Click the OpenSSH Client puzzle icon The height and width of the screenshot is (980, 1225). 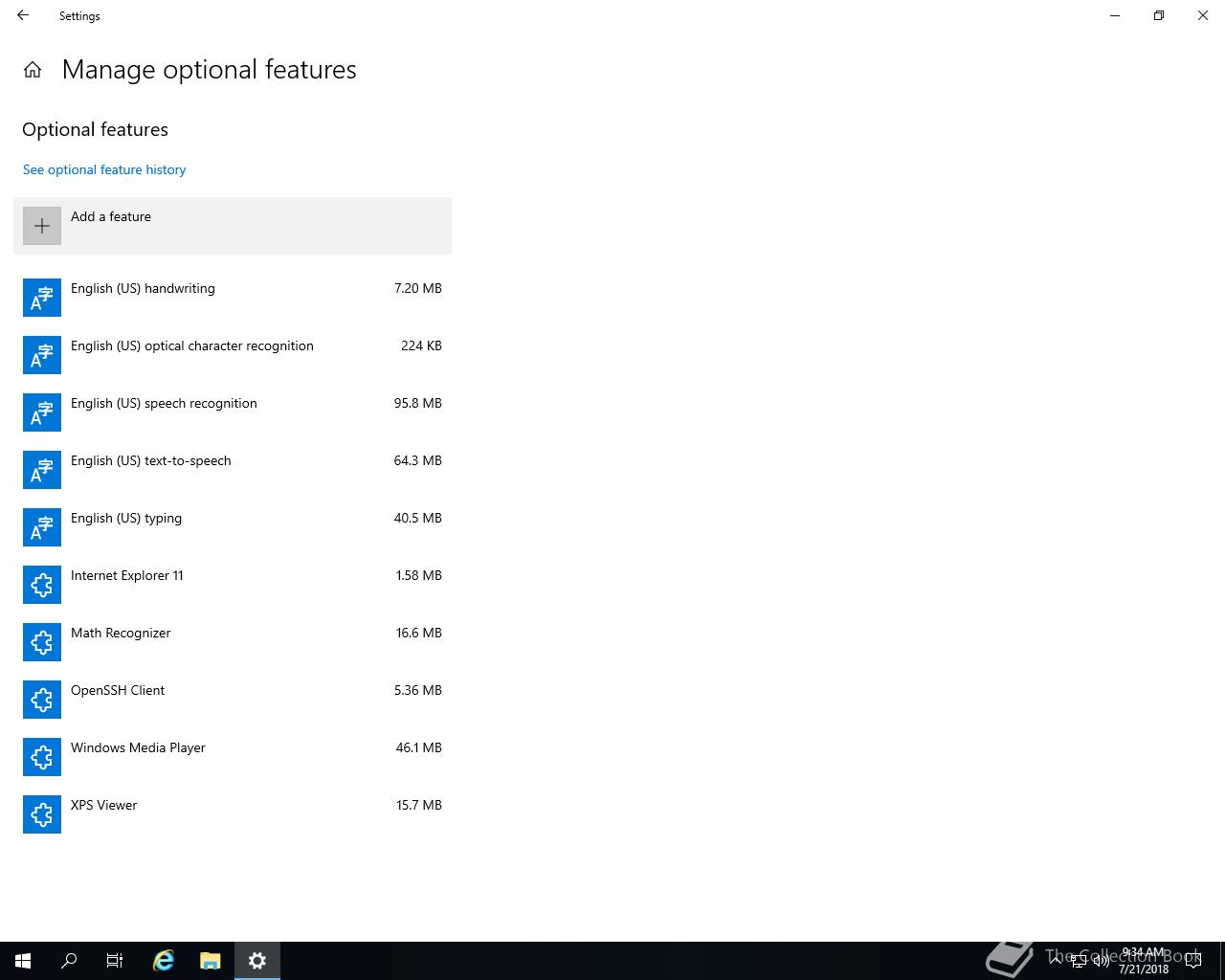point(42,700)
